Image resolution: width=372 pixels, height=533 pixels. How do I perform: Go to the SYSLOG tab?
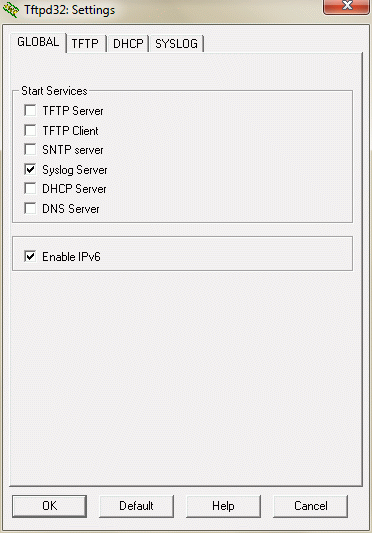pos(176,44)
